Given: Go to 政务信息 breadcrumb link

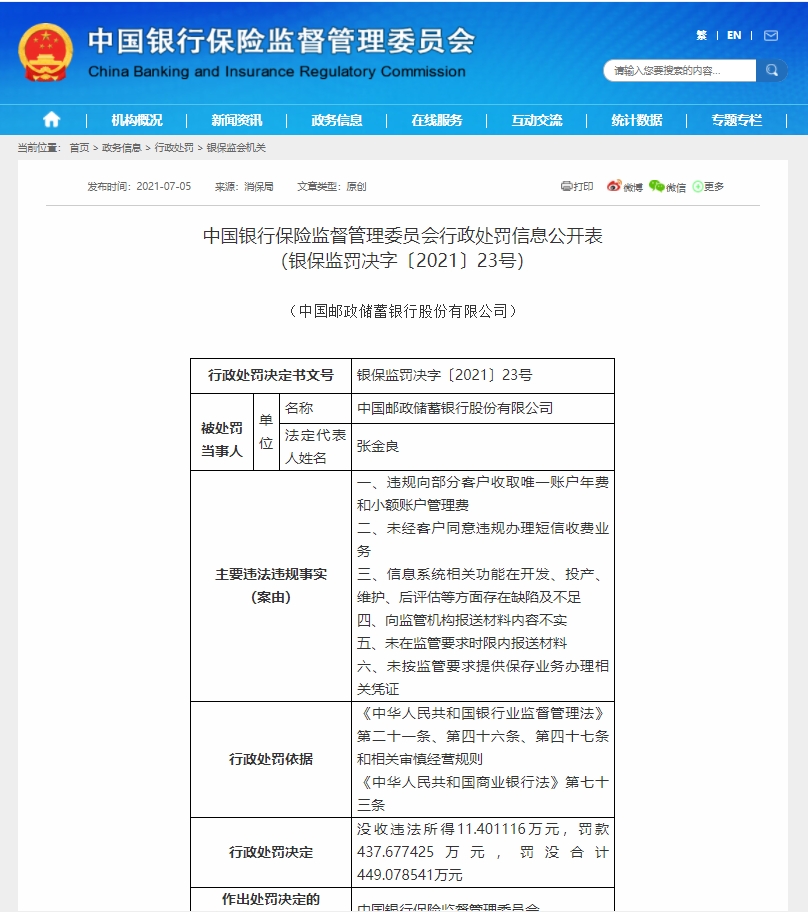Looking at the screenshot, I should pos(122,148).
